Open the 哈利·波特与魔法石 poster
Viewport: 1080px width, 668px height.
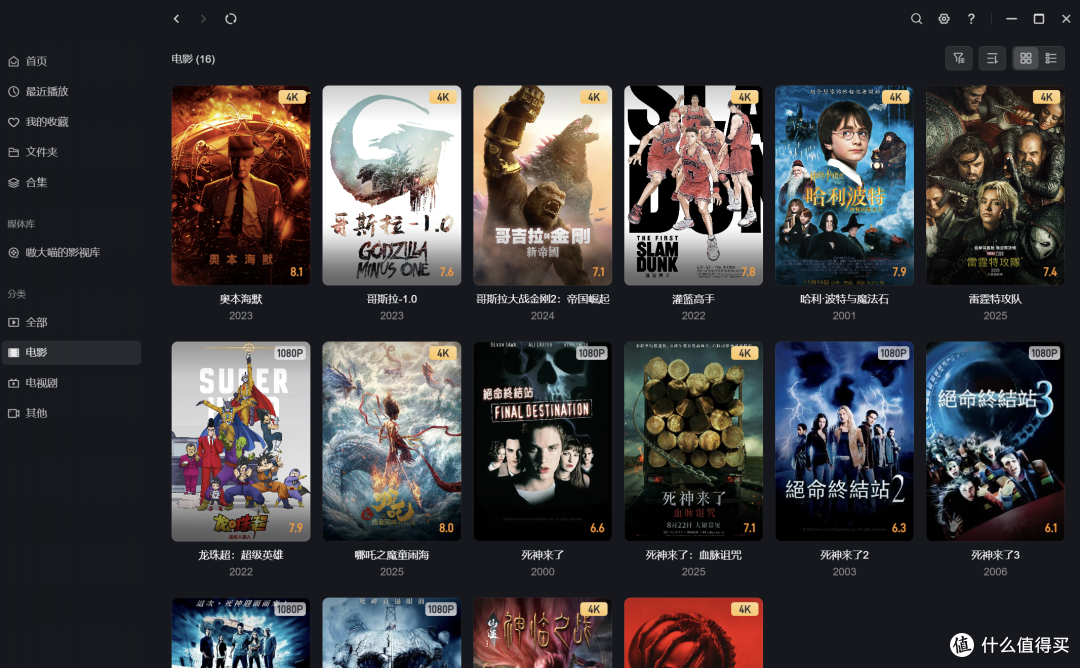tap(844, 185)
